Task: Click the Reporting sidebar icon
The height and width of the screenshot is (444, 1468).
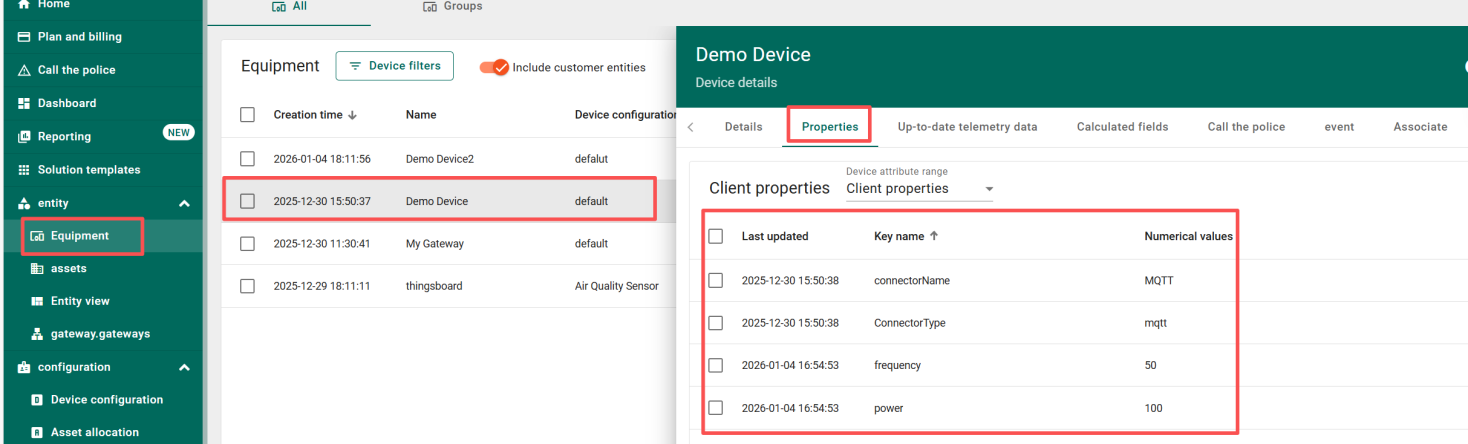Action: pyautogui.click(x=24, y=137)
